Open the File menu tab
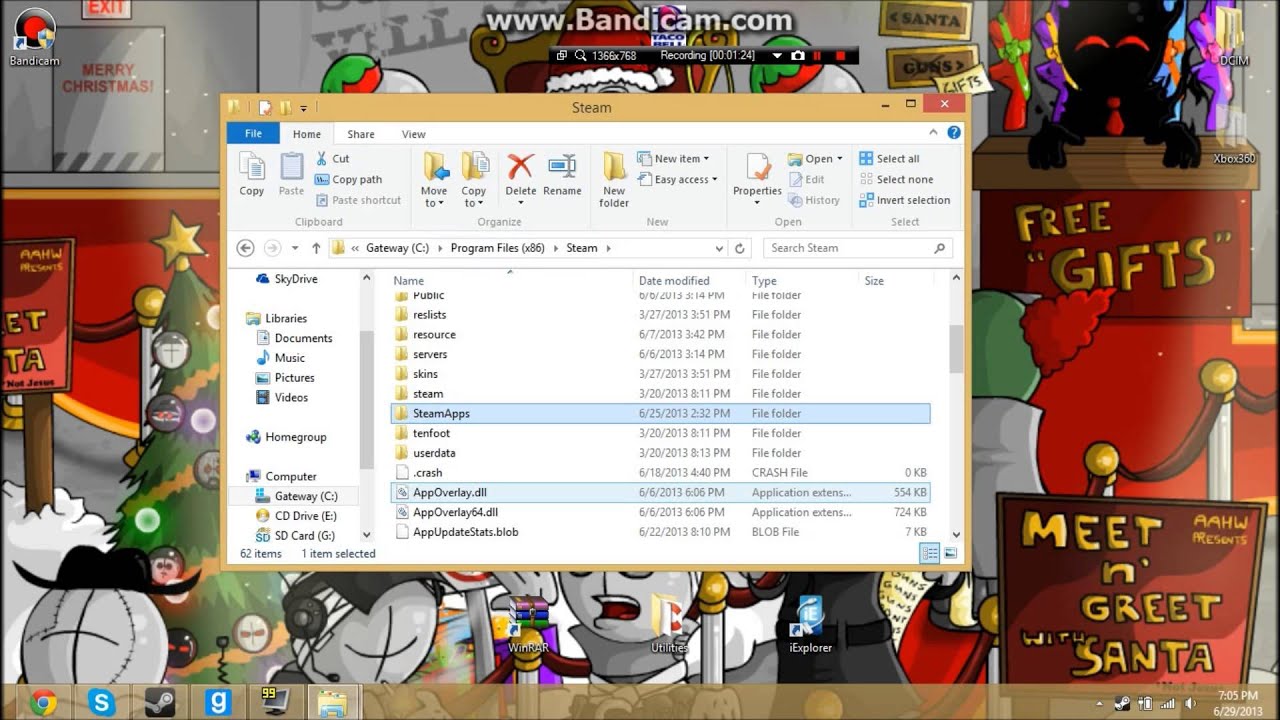This screenshot has height=720, width=1280. [253, 133]
